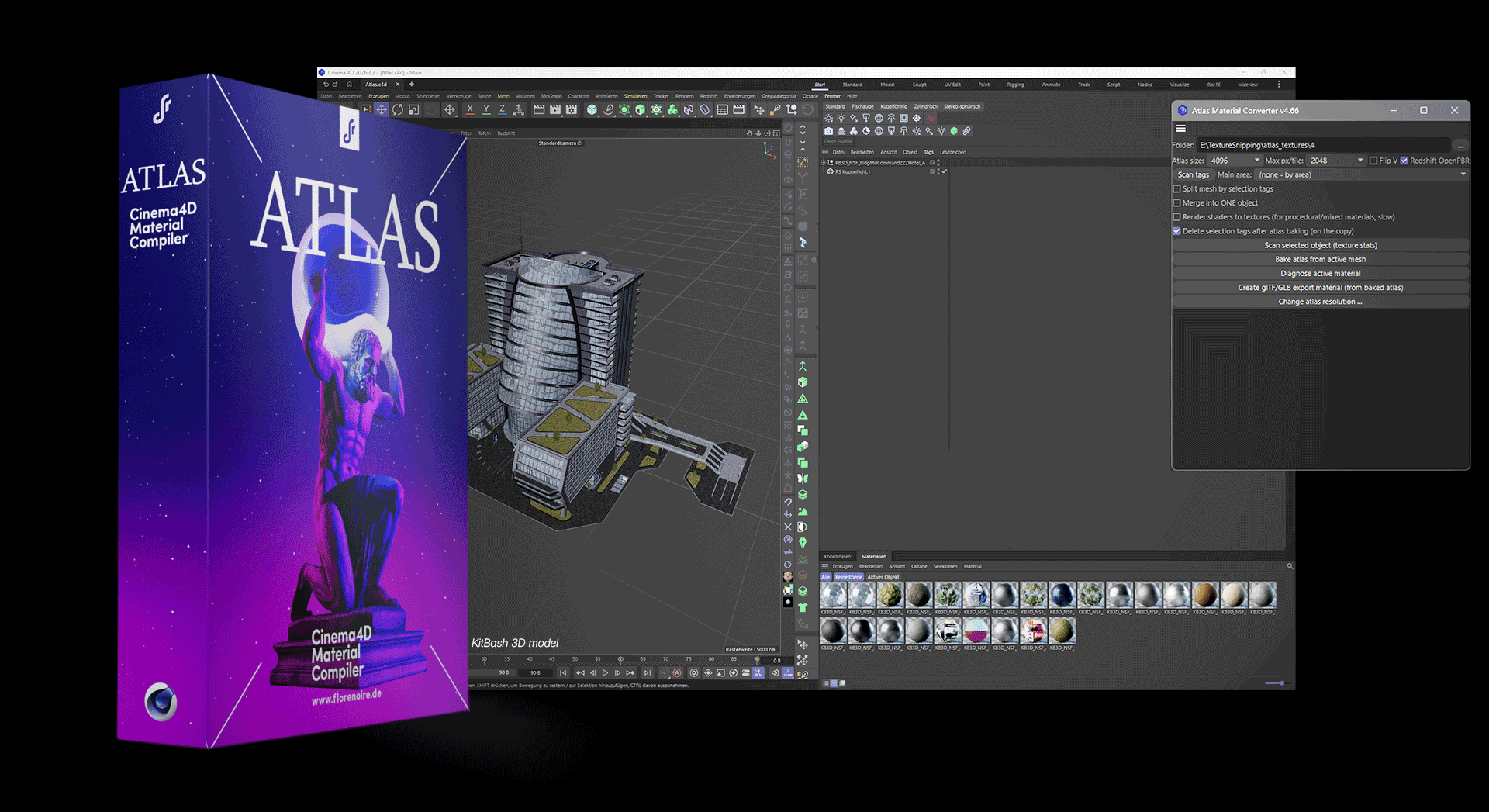Toggle the Y axis lock
The height and width of the screenshot is (812, 1489).
point(486,109)
